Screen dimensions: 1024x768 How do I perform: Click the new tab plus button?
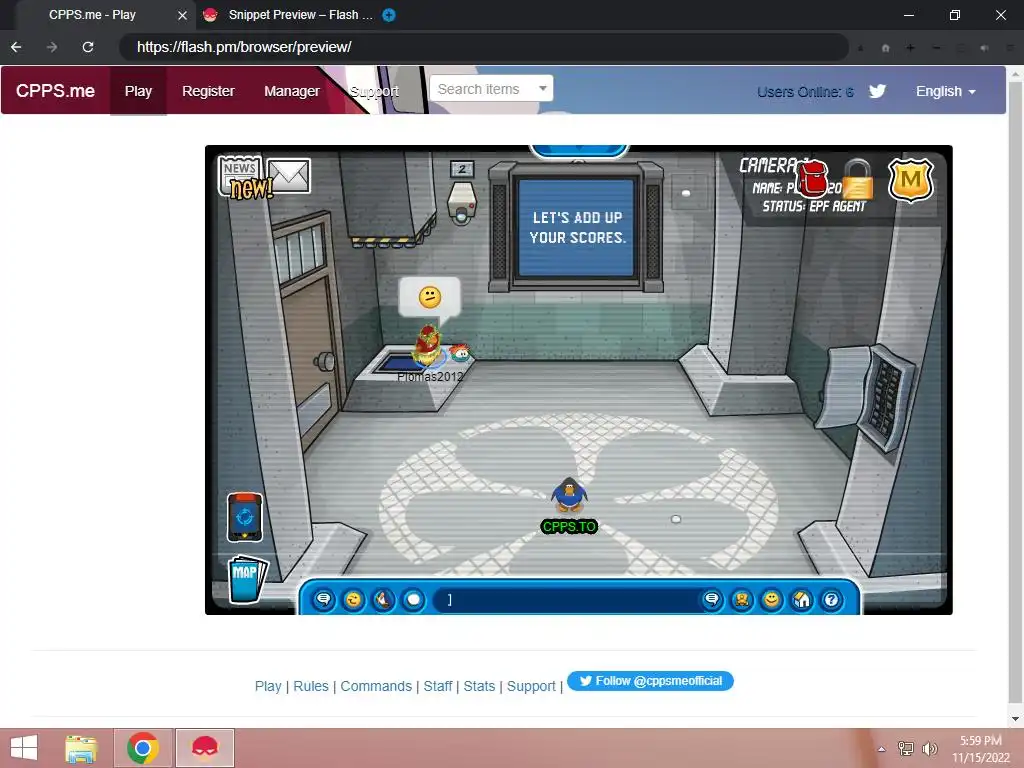coord(389,15)
